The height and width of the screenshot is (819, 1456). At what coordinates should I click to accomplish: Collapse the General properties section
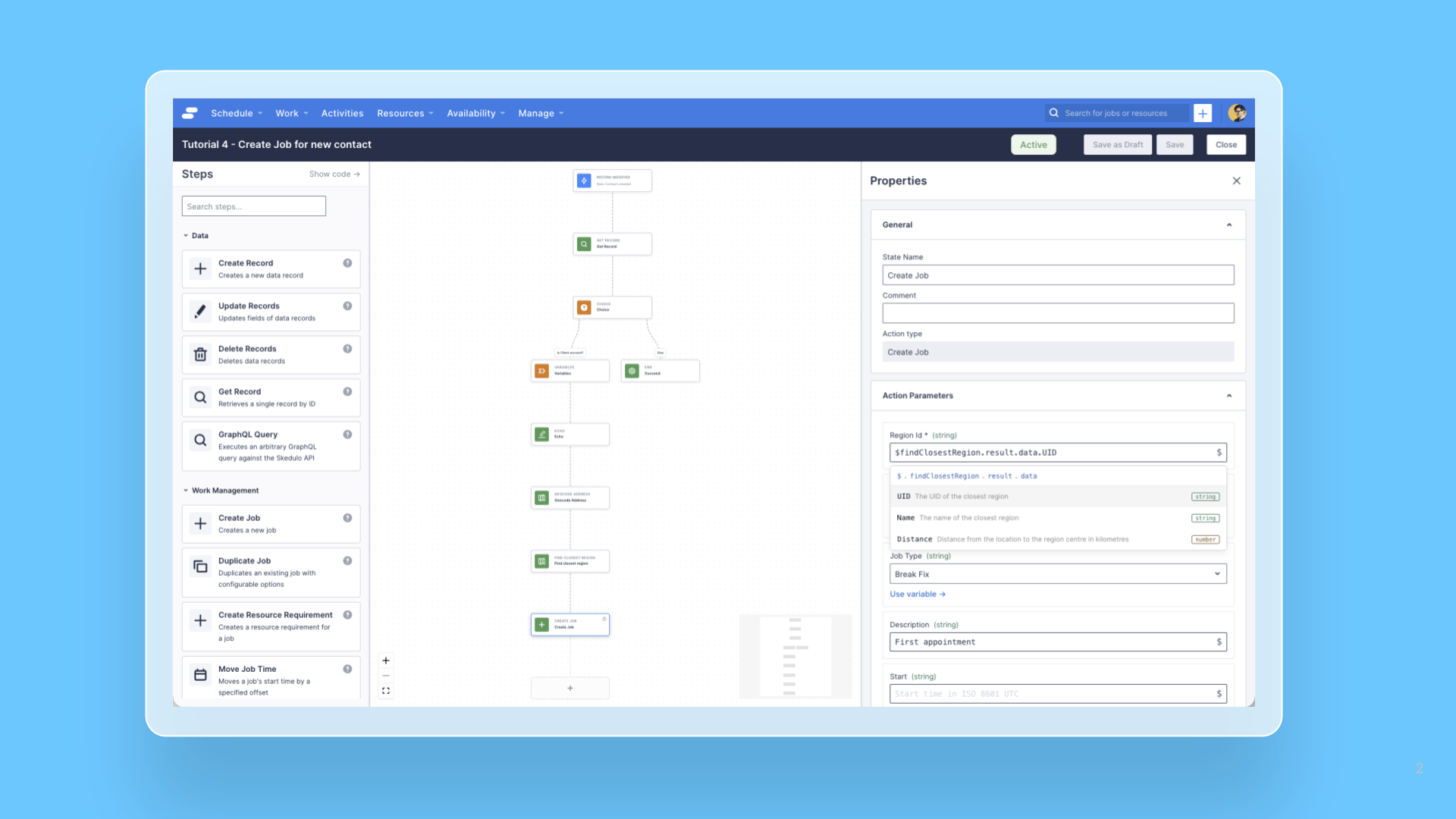[x=1229, y=225]
